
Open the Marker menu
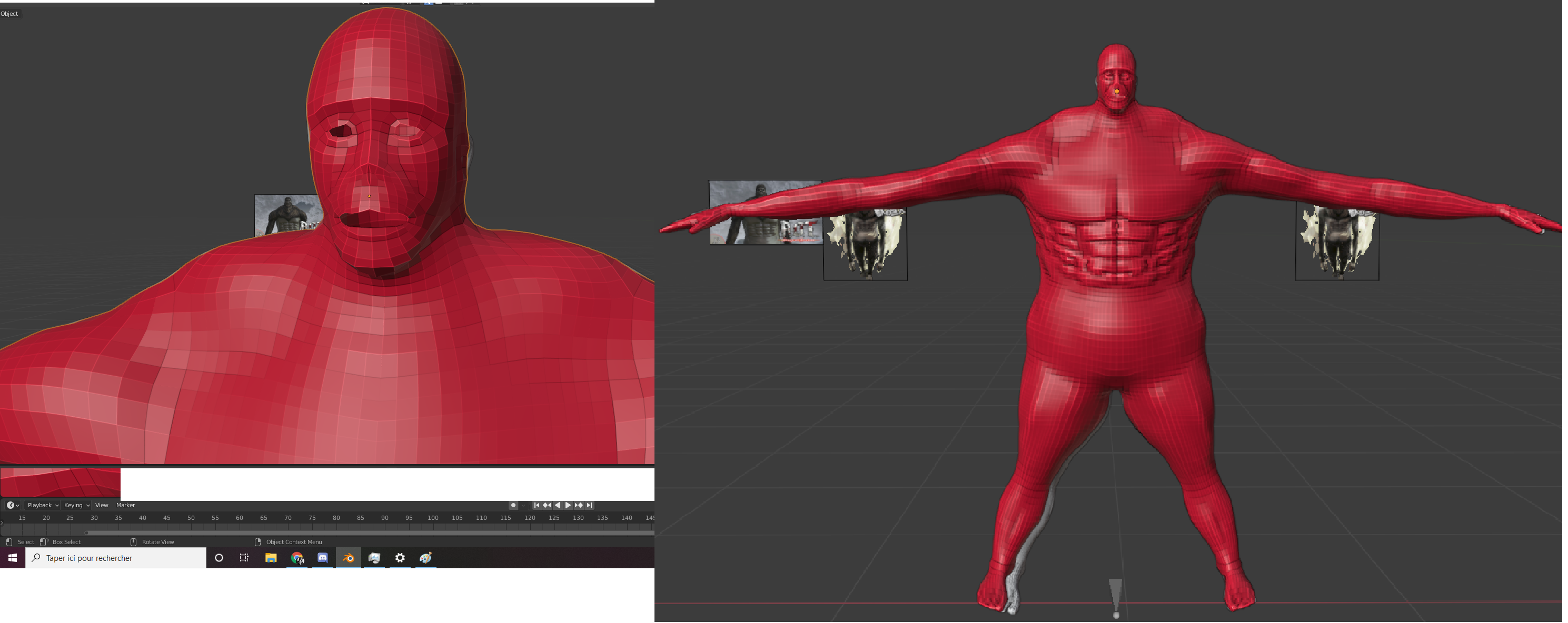tap(125, 505)
